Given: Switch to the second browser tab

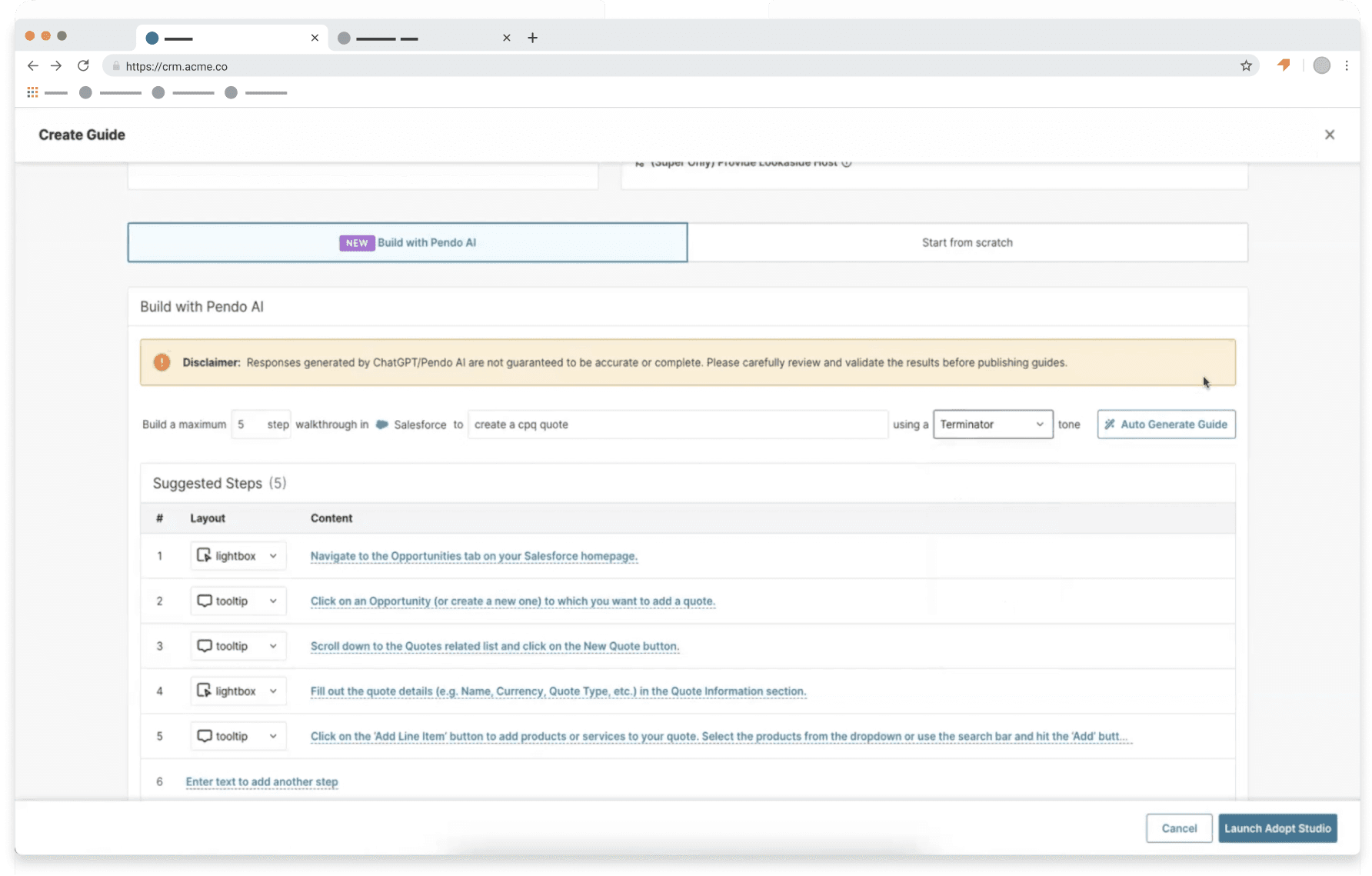Looking at the screenshot, I should point(424,38).
